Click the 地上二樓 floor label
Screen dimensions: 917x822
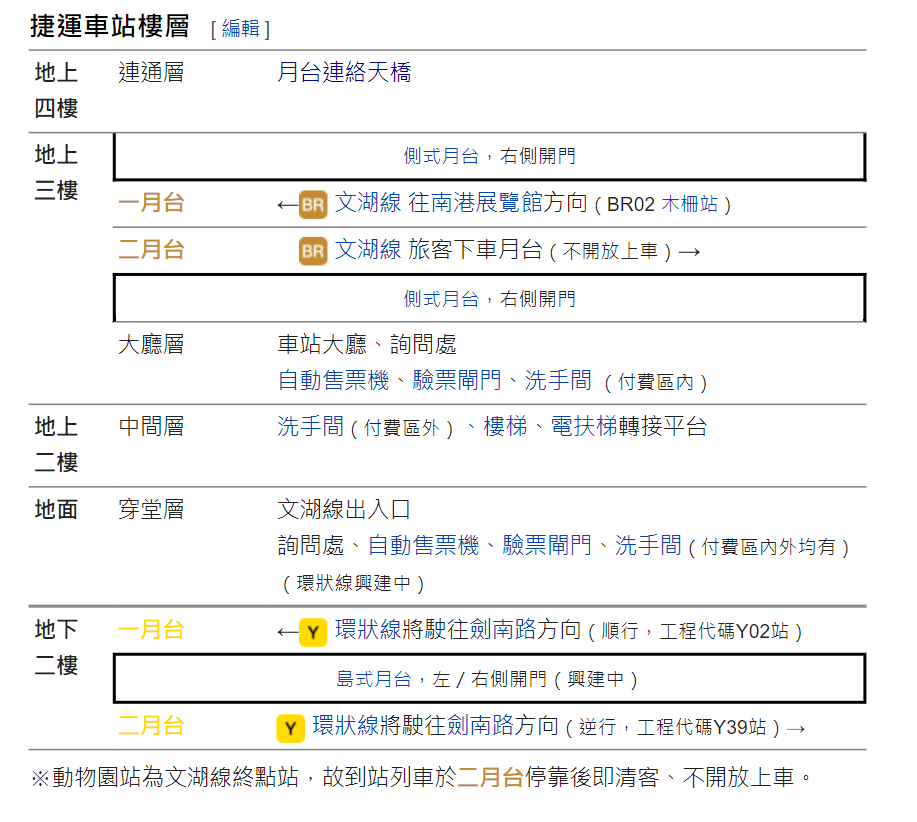(56, 444)
